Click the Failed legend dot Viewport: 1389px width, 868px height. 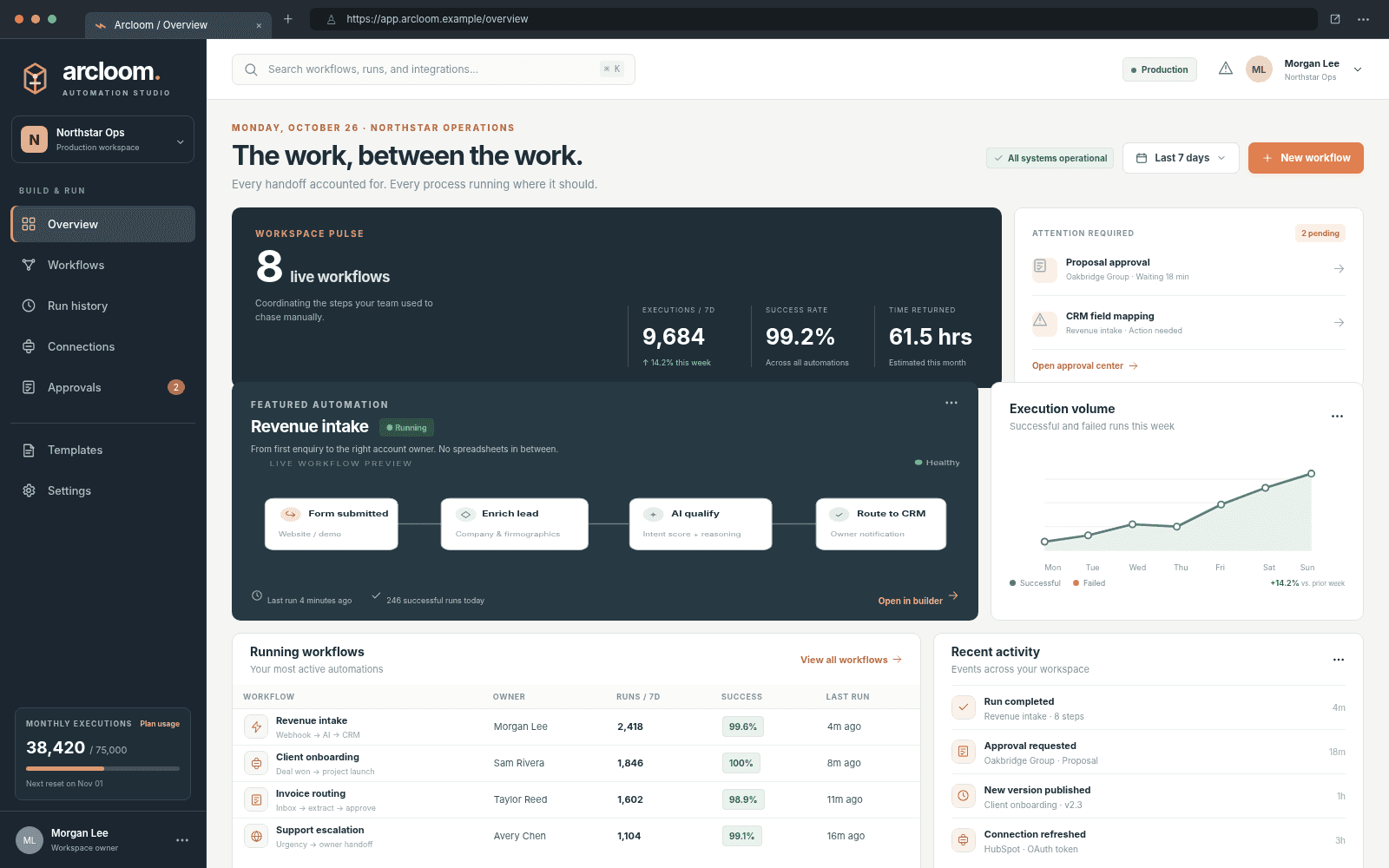pyautogui.click(x=1076, y=583)
